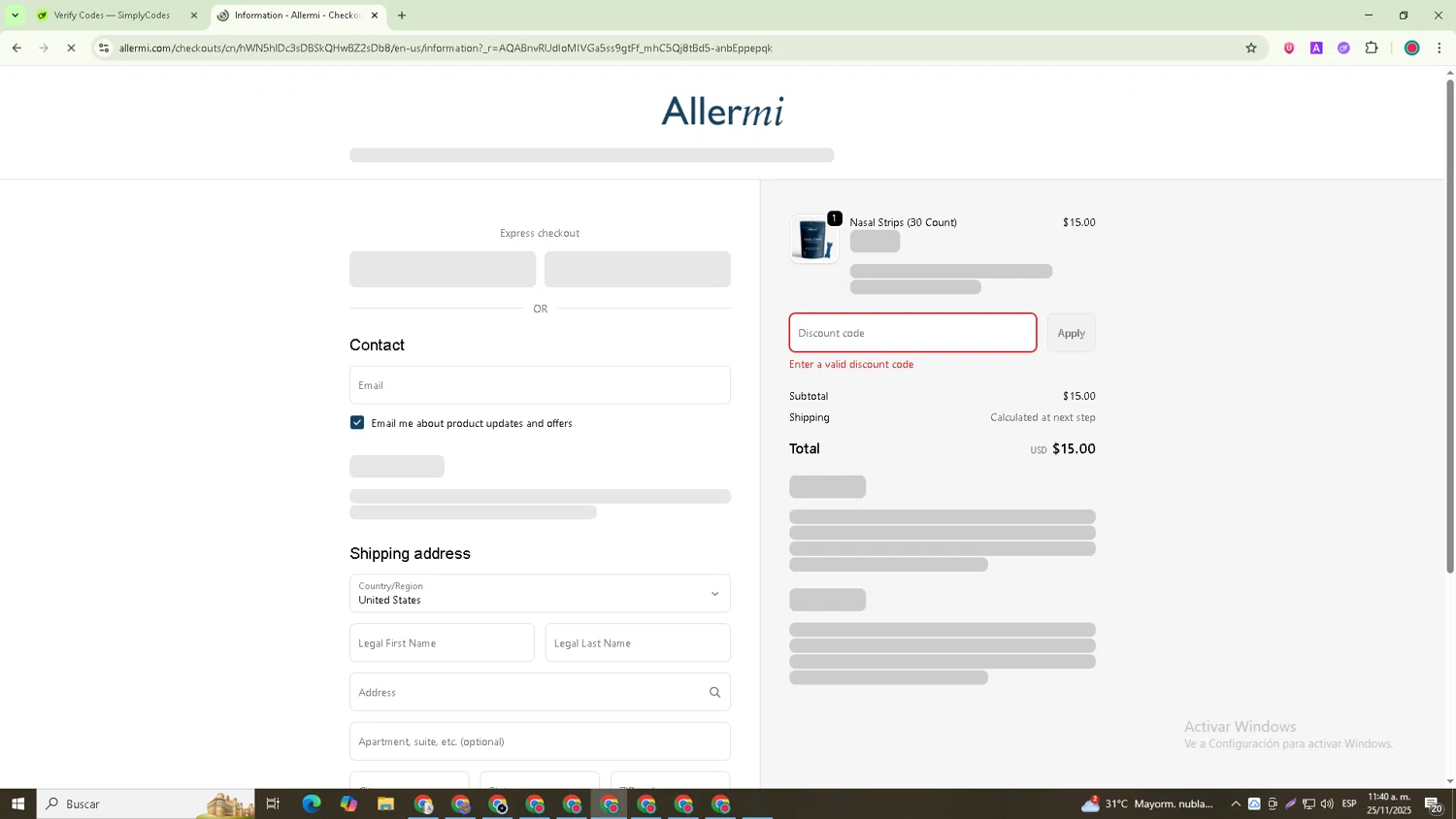The height and width of the screenshot is (819, 1456).
Task: Focus the Address field
Action: pyautogui.click(x=540, y=692)
